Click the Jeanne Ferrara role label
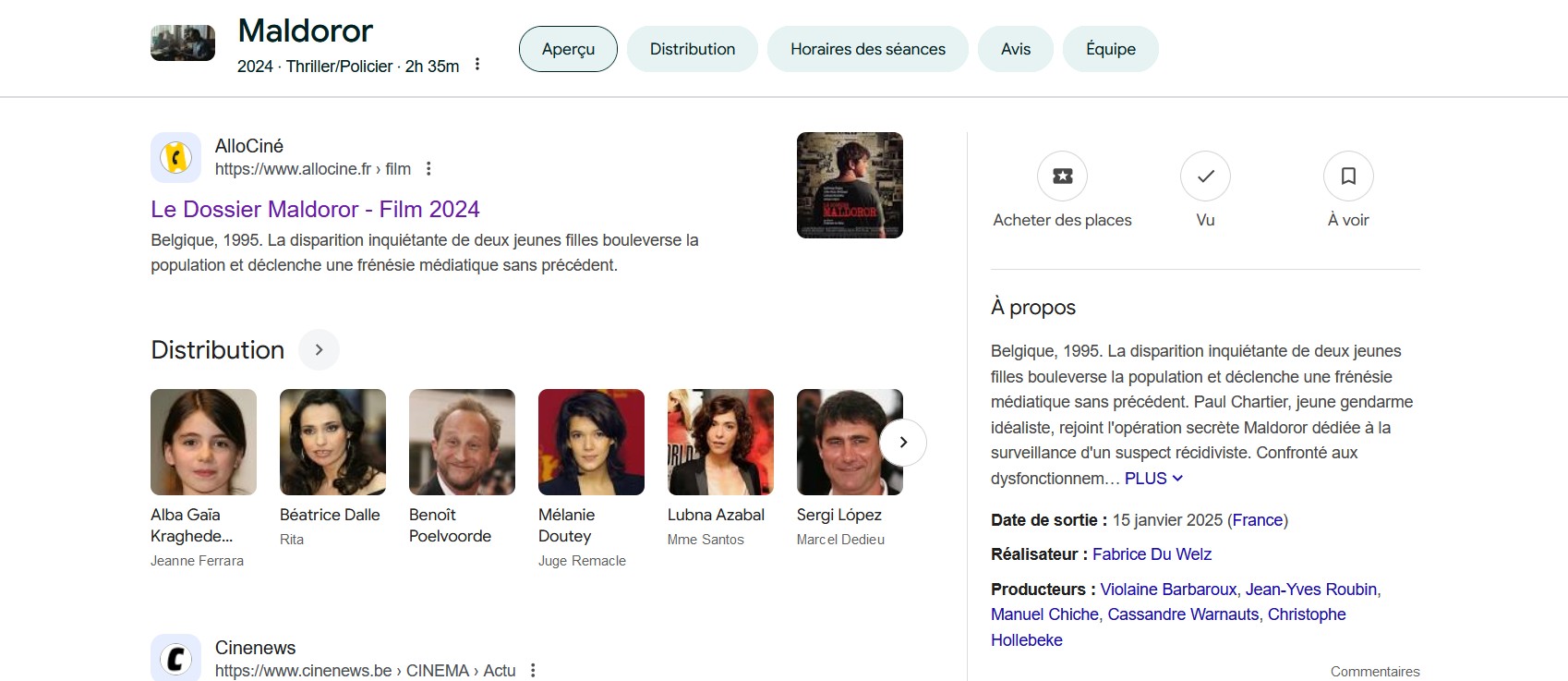Screen dimensions: 1568x681 click(197, 561)
